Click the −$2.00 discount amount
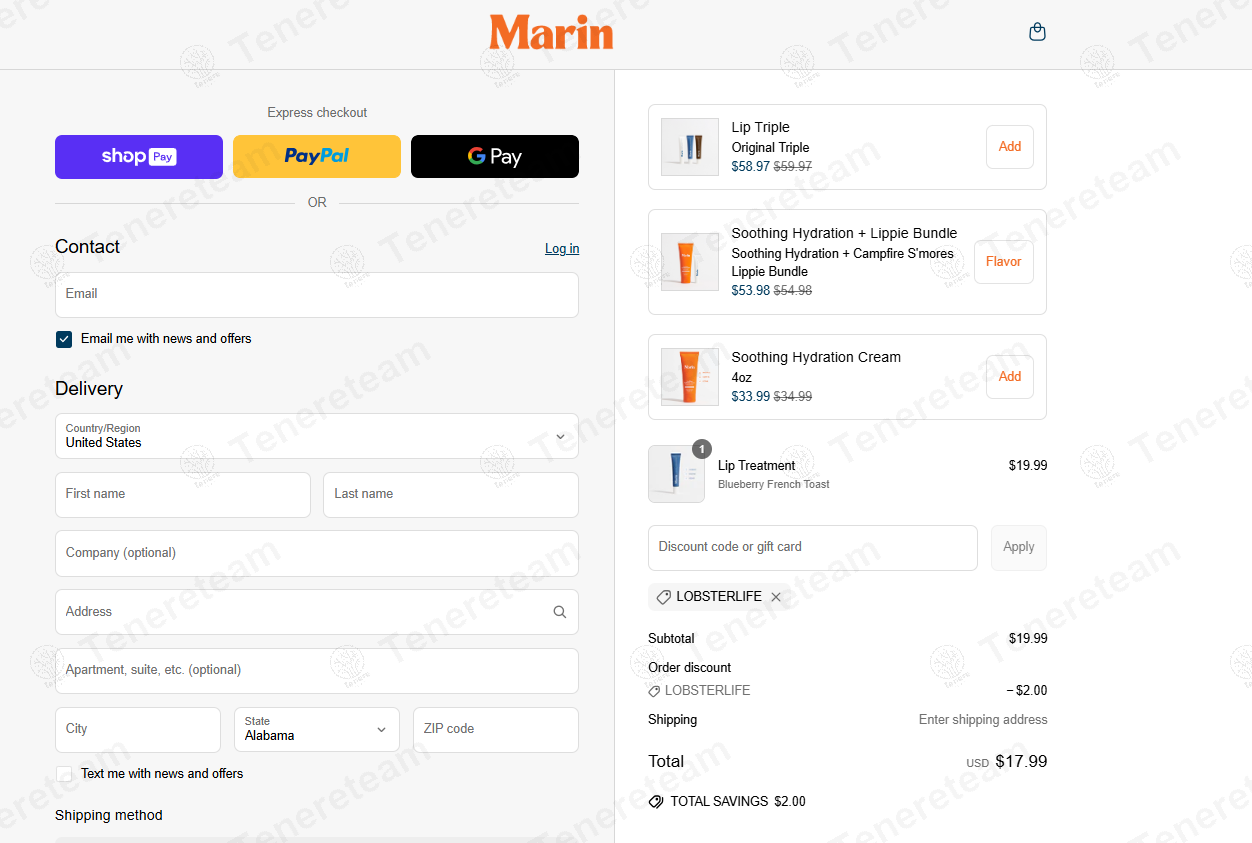This screenshot has height=843, width=1252. tap(1027, 691)
